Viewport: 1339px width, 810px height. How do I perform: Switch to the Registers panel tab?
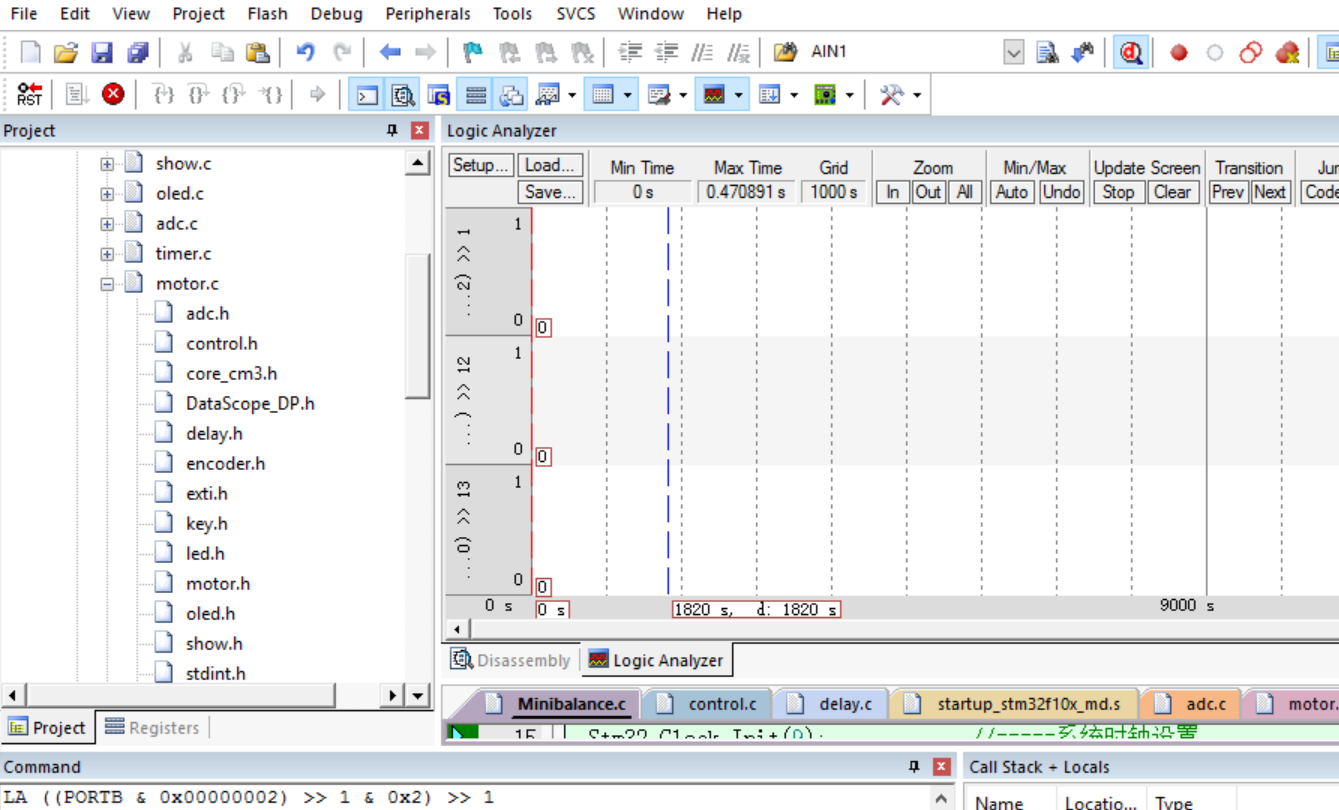[x=152, y=728]
